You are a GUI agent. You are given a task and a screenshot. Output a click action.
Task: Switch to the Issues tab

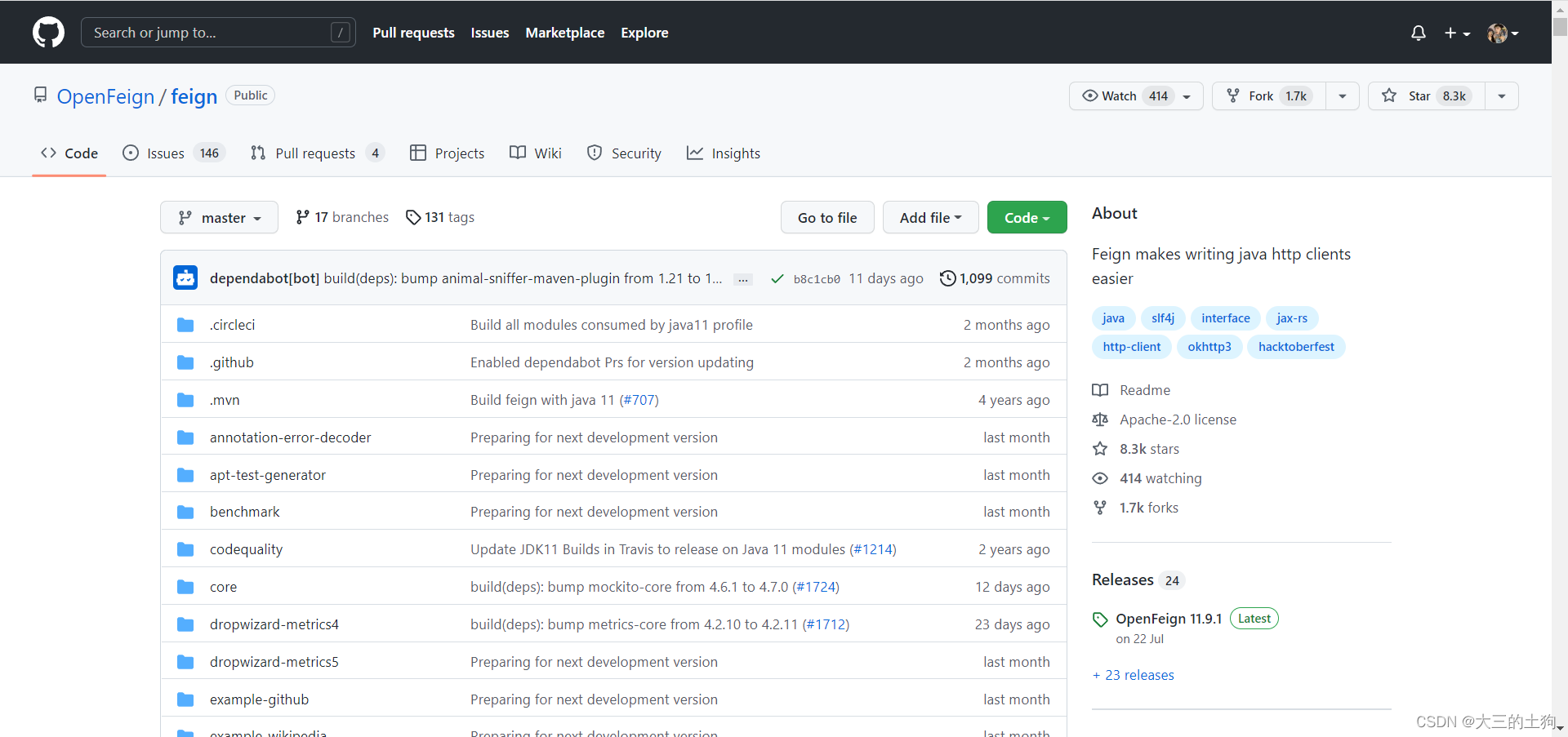click(173, 153)
